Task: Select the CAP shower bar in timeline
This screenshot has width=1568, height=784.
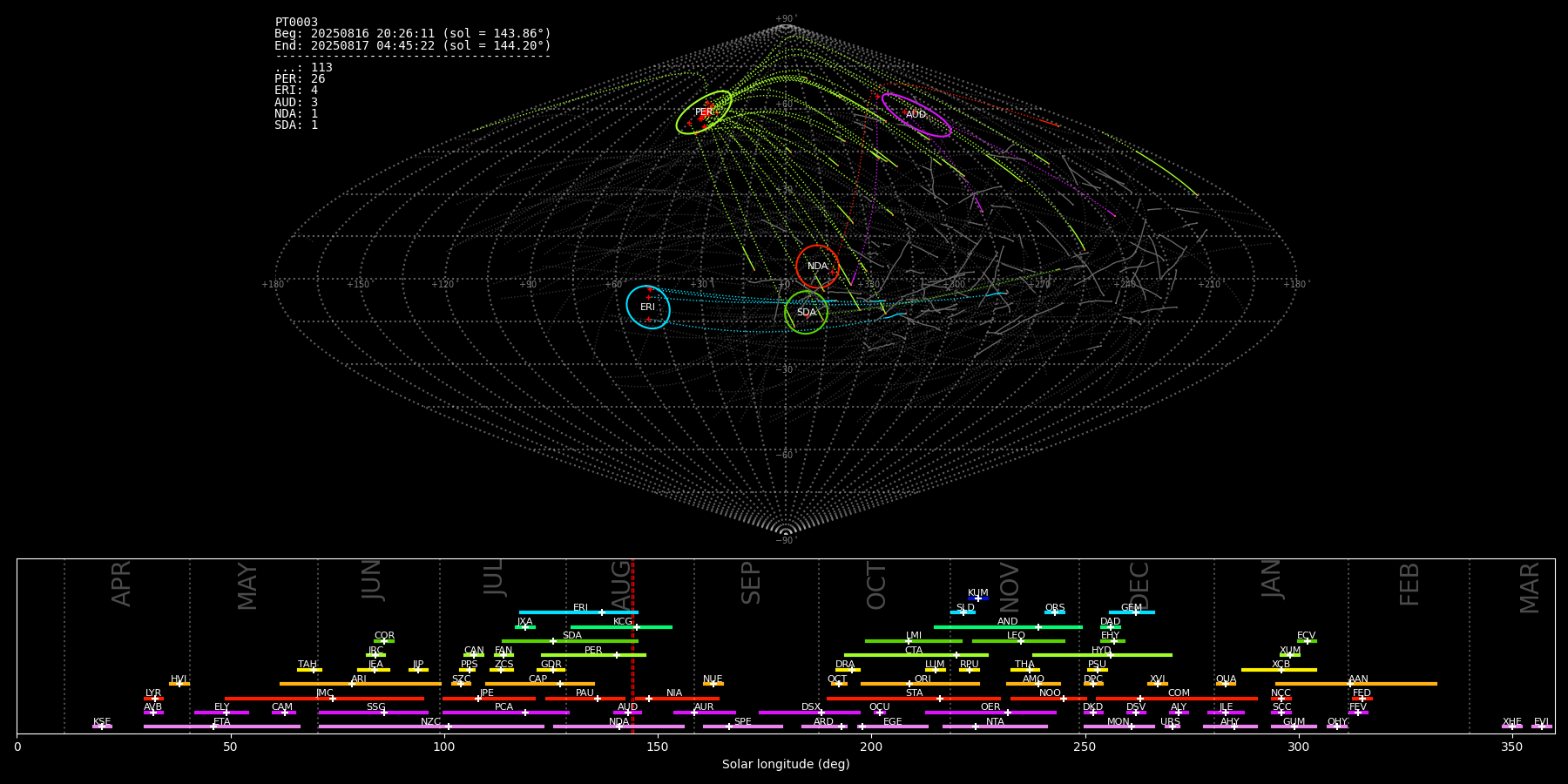Action: tap(540, 684)
